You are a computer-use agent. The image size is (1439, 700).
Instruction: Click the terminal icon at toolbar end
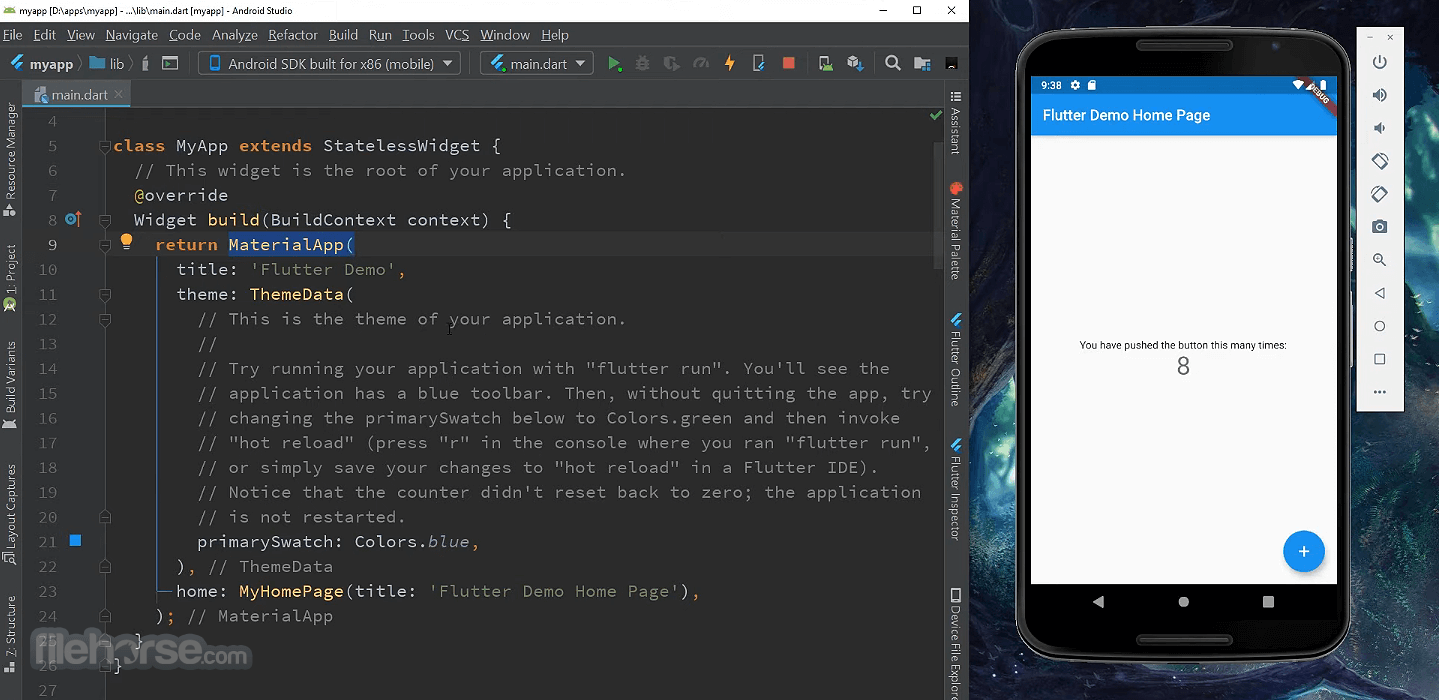coord(951,63)
